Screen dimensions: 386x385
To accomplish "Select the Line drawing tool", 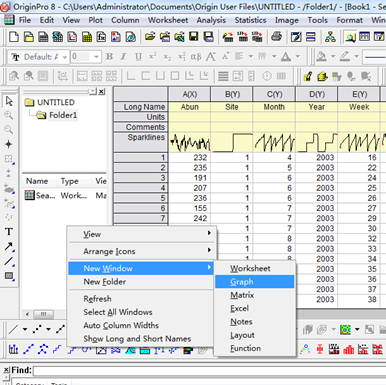I will pyautogui.click(x=9, y=261).
